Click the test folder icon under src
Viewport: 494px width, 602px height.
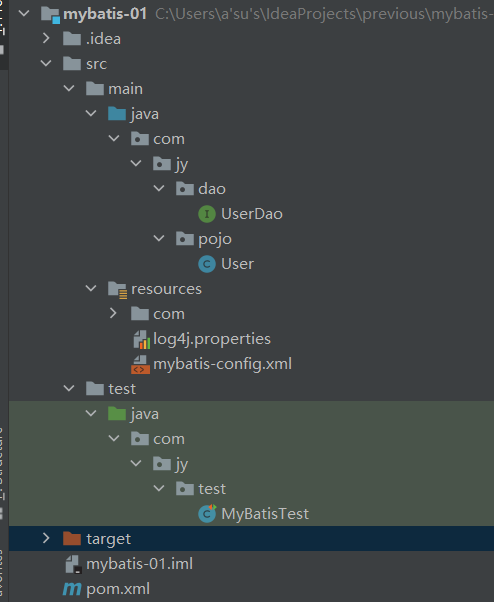(95, 389)
